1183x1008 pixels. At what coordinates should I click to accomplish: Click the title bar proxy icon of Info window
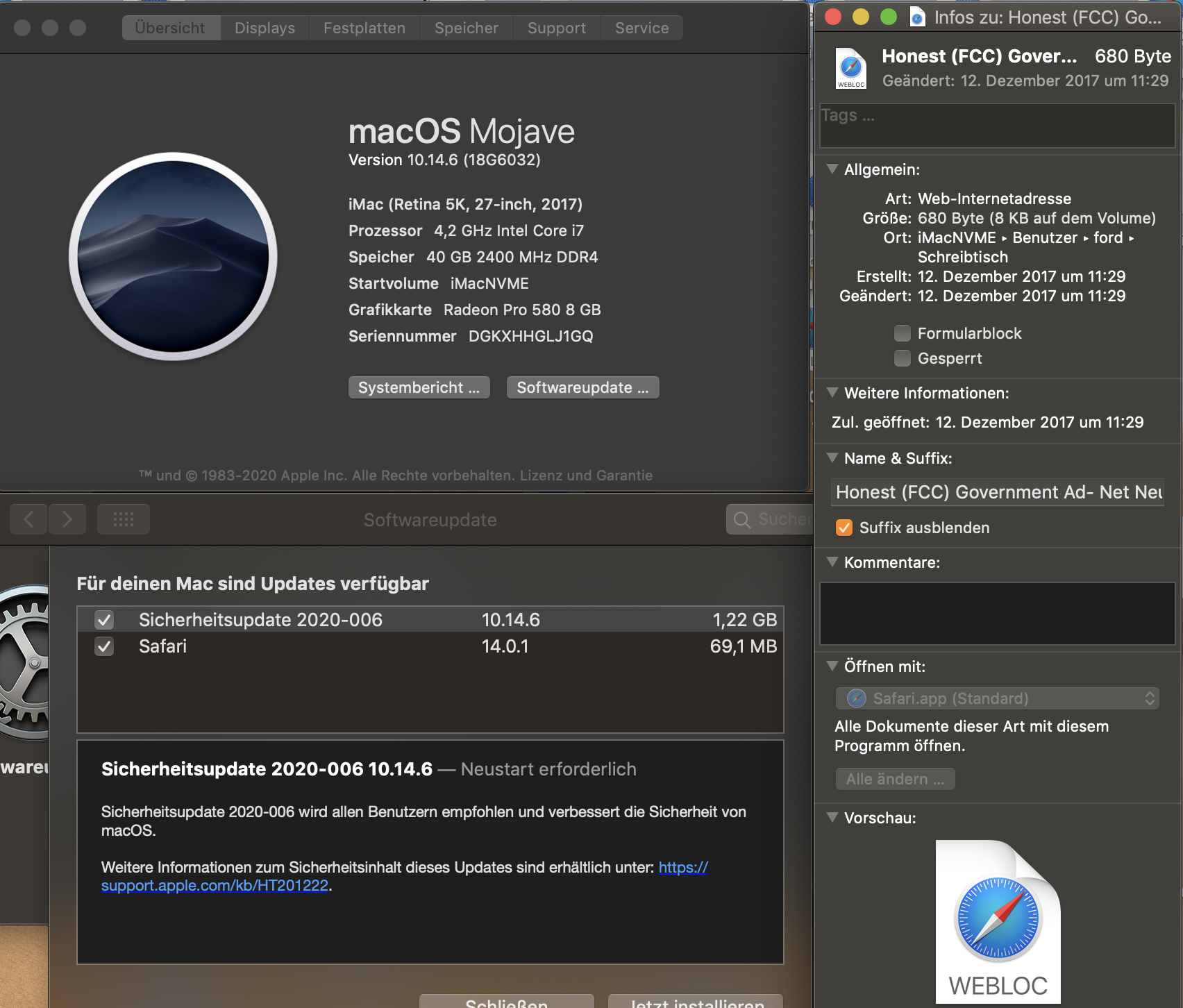(x=917, y=17)
